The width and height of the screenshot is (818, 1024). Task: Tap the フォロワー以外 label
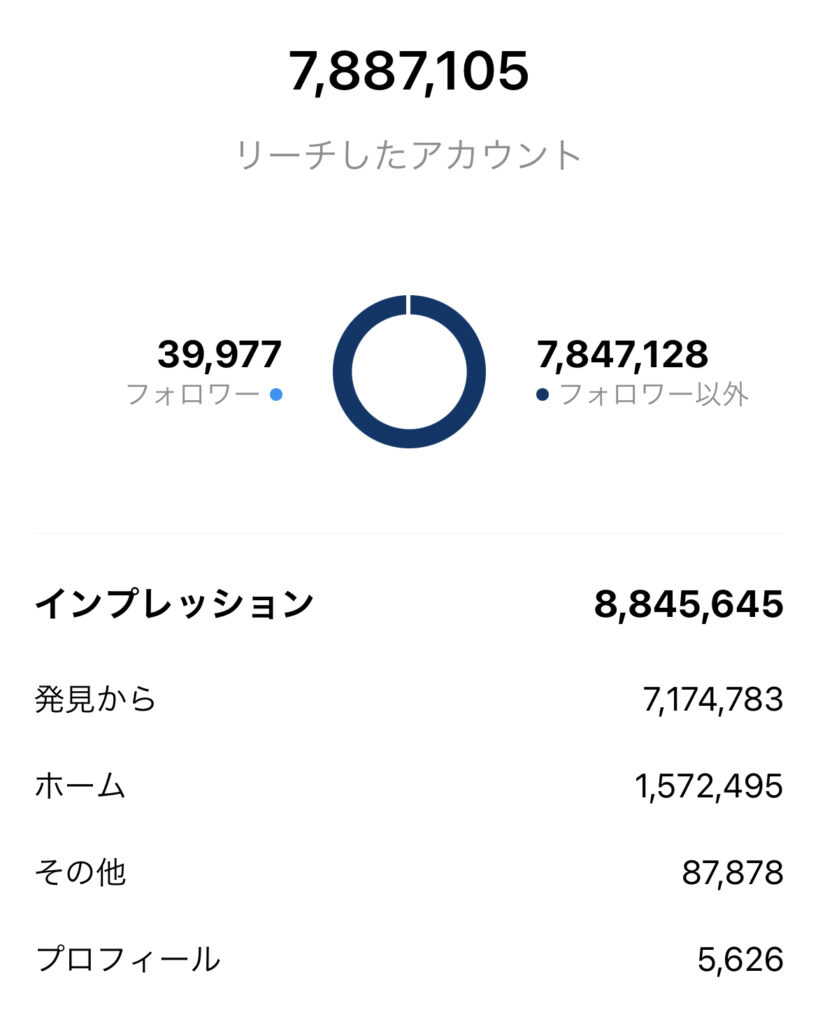pos(654,394)
